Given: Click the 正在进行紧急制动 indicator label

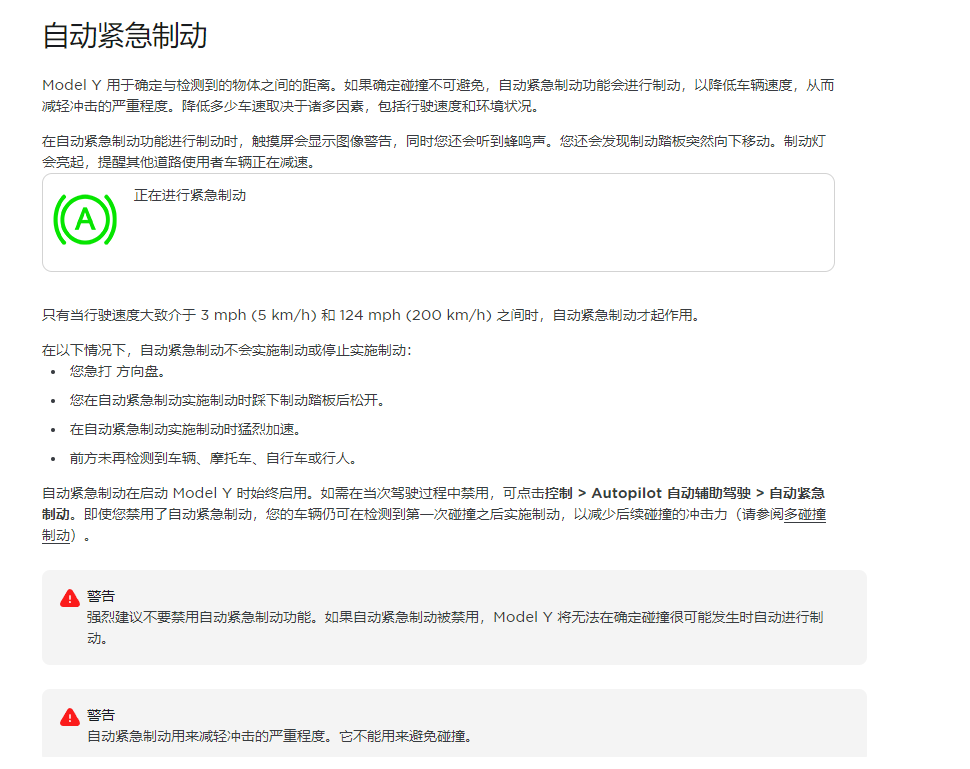Looking at the screenshot, I should (x=190, y=195).
